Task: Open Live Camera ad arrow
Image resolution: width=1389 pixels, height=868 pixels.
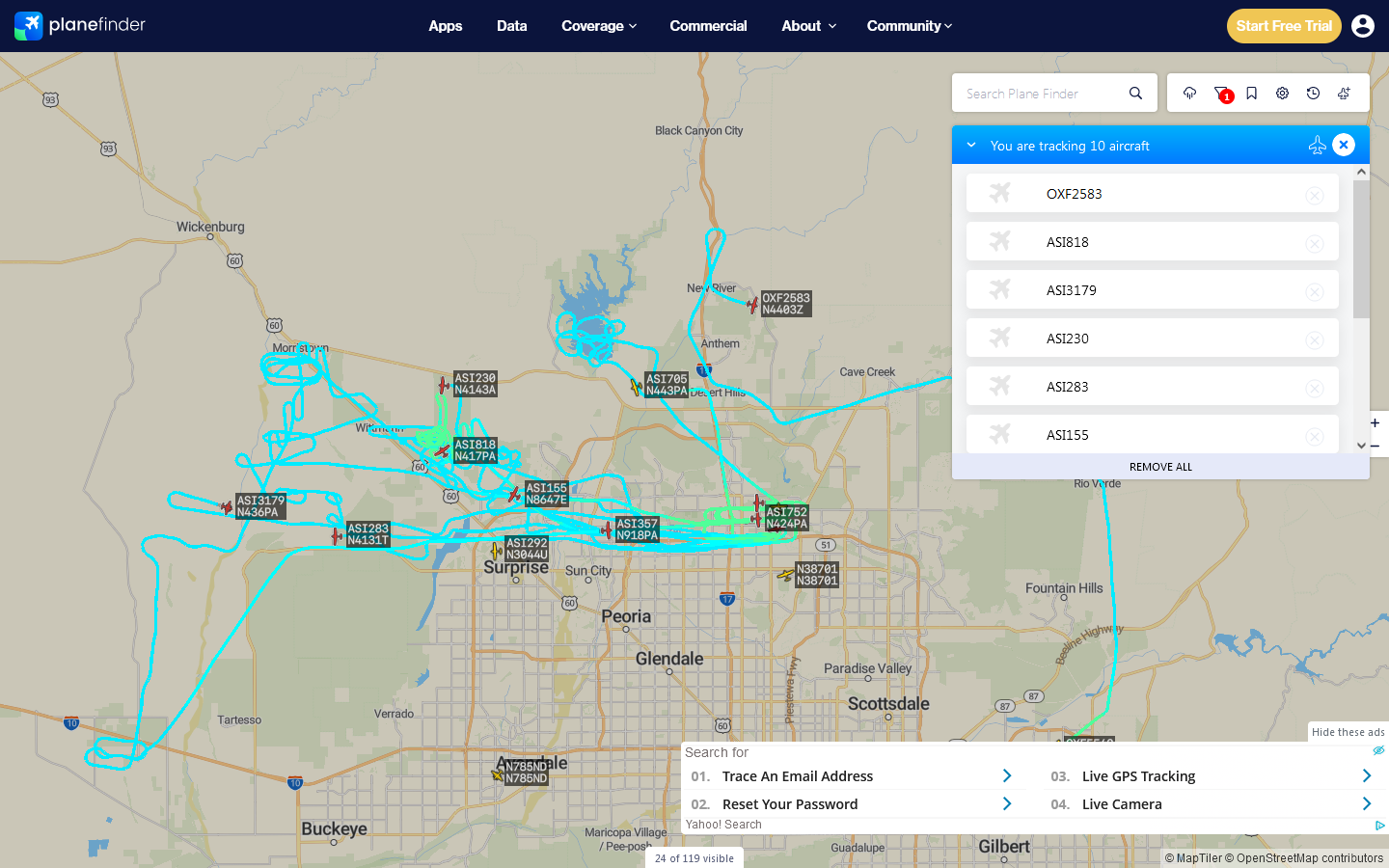Action: pyautogui.click(x=1367, y=804)
